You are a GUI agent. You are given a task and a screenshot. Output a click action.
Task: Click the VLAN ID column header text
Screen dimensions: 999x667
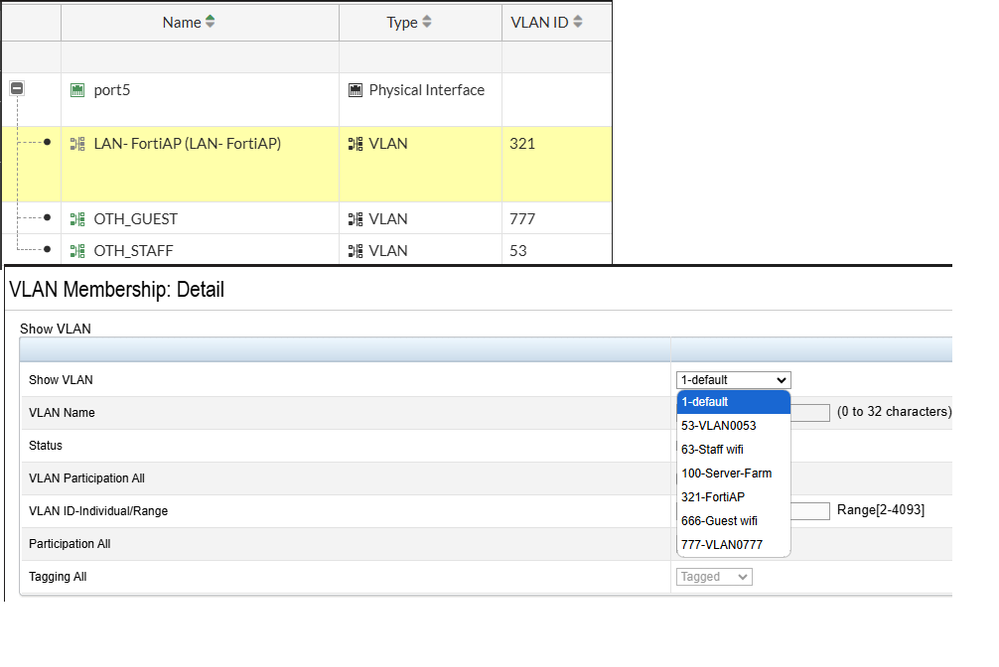(x=540, y=22)
